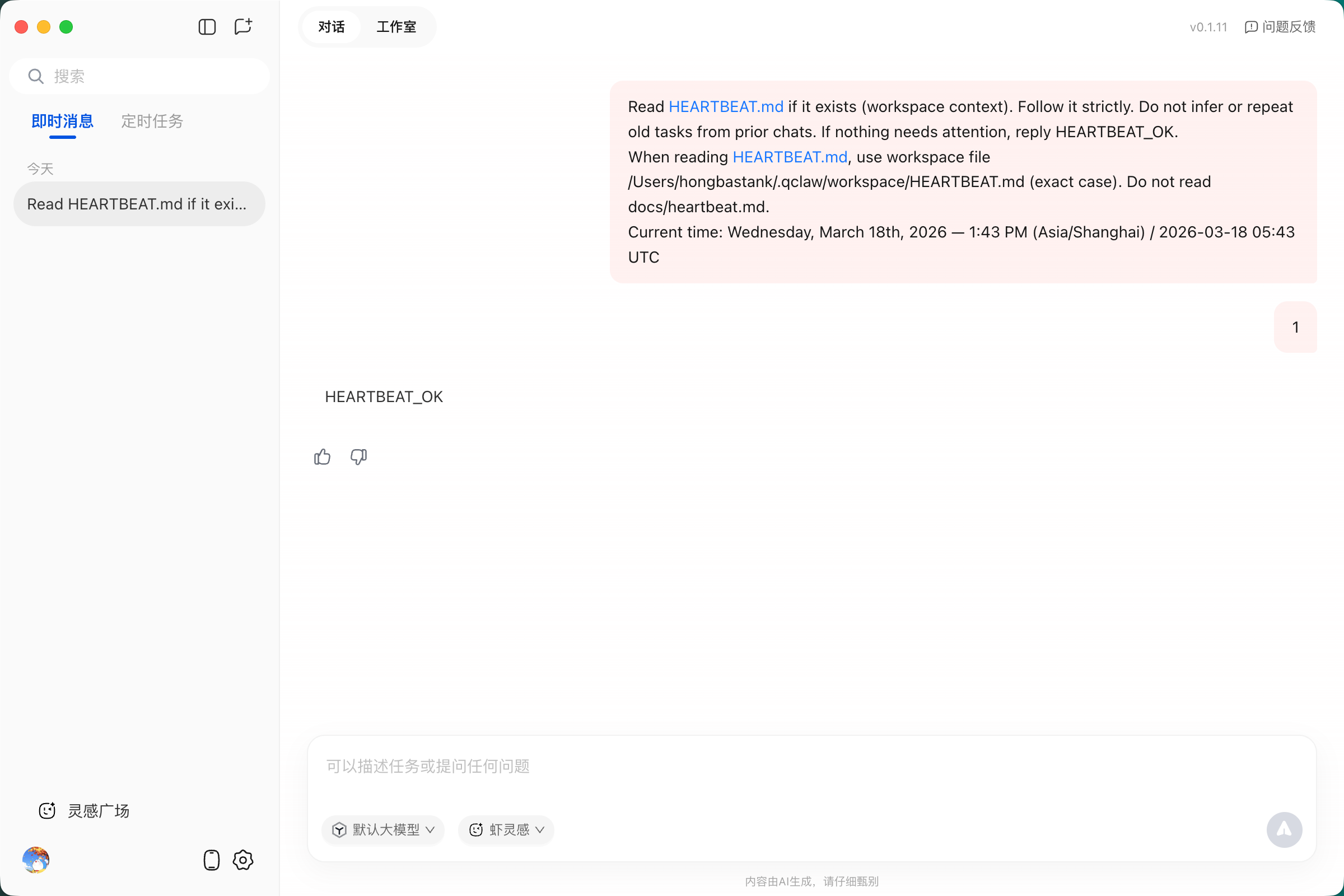The width and height of the screenshot is (1344, 896).
Task: Click the first HEARTBEAT.md link in the message
Action: pyautogui.click(x=726, y=107)
